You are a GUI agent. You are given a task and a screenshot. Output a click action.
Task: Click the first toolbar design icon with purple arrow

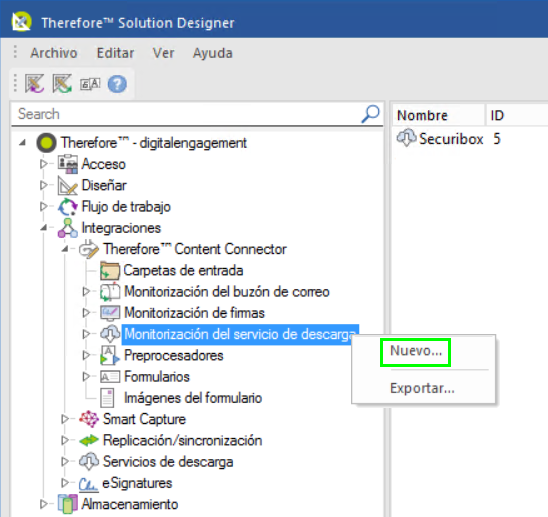pyautogui.click(x=34, y=83)
